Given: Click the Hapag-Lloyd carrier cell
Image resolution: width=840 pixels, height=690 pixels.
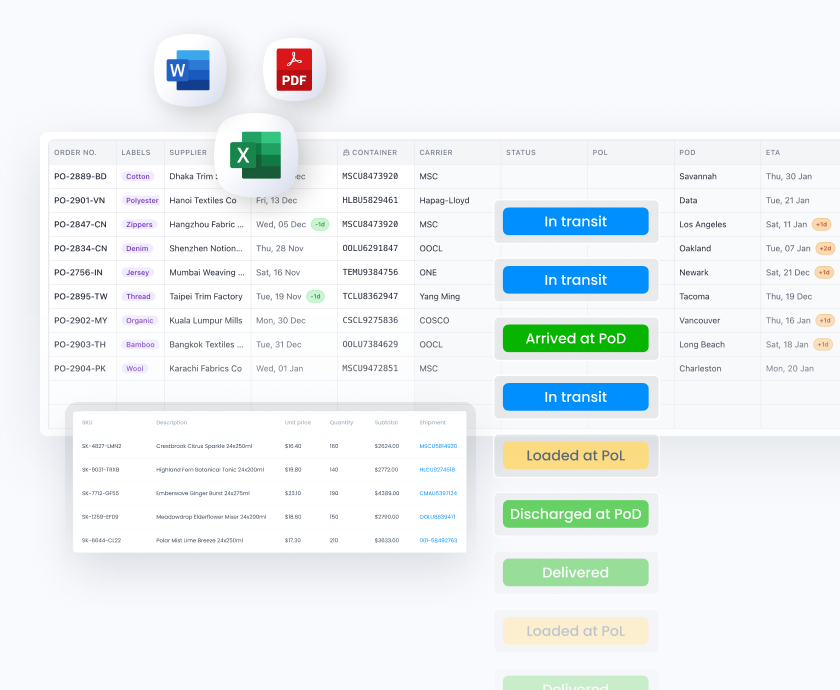Looking at the screenshot, I should [x=445, y=200].
